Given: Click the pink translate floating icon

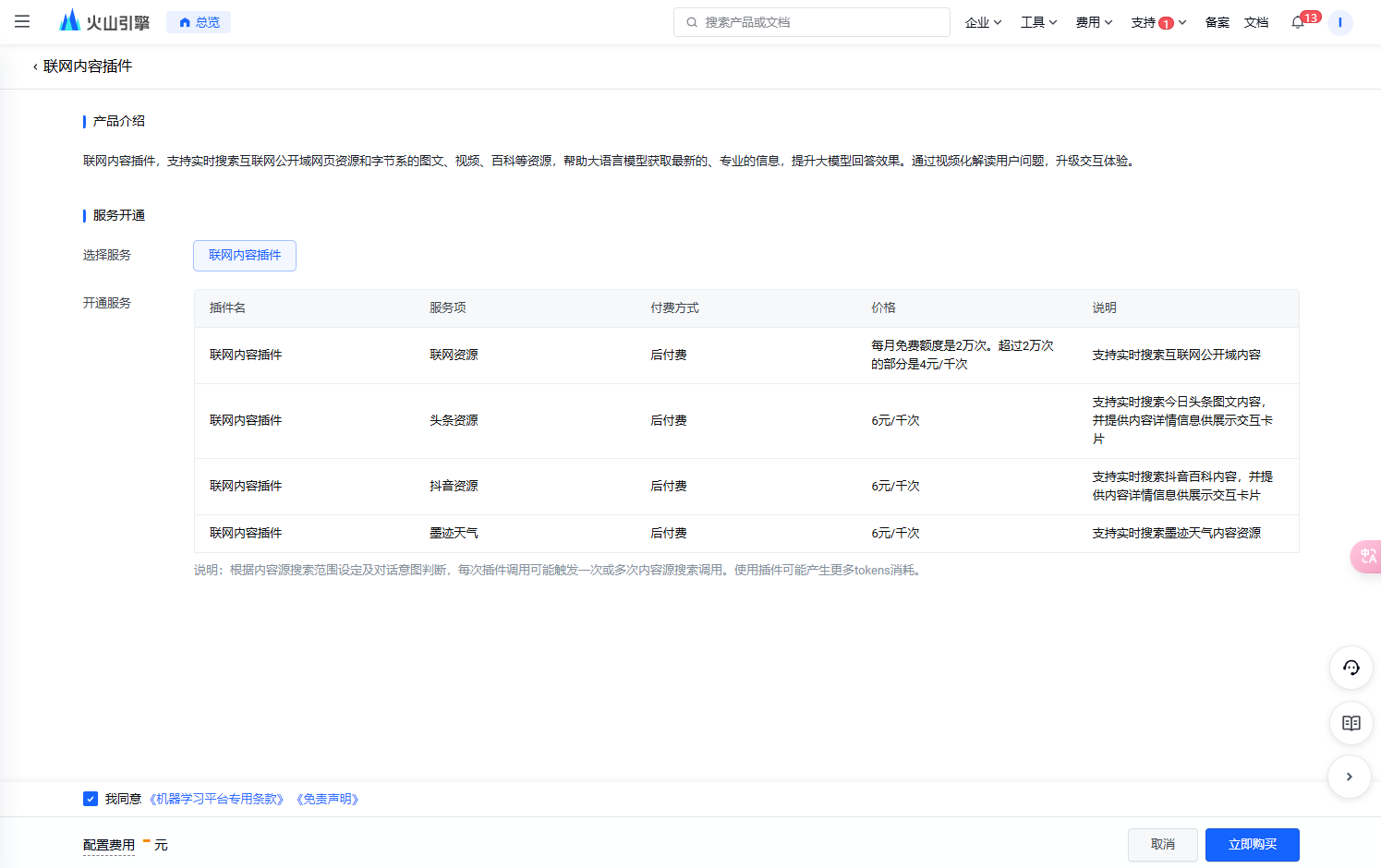Looking at the screenshot, I should click(1367, 556).
